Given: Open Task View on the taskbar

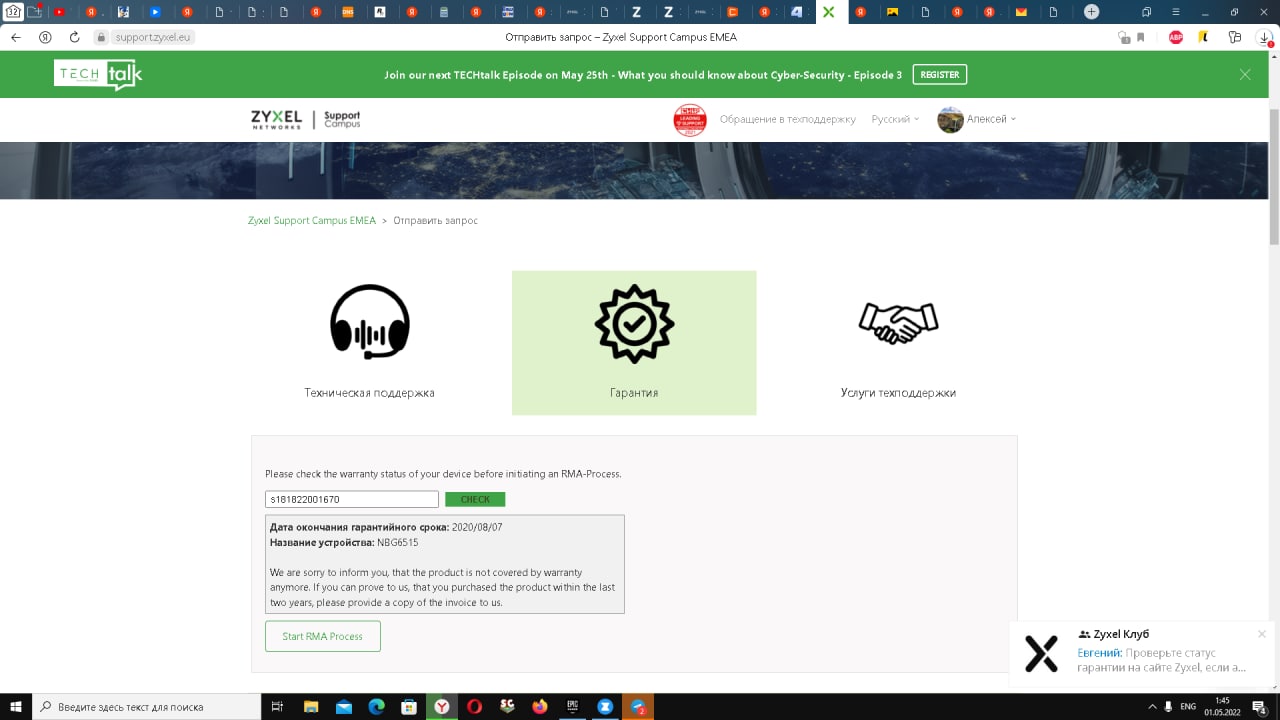Looking at the screenshot, I should pos(278,707).
